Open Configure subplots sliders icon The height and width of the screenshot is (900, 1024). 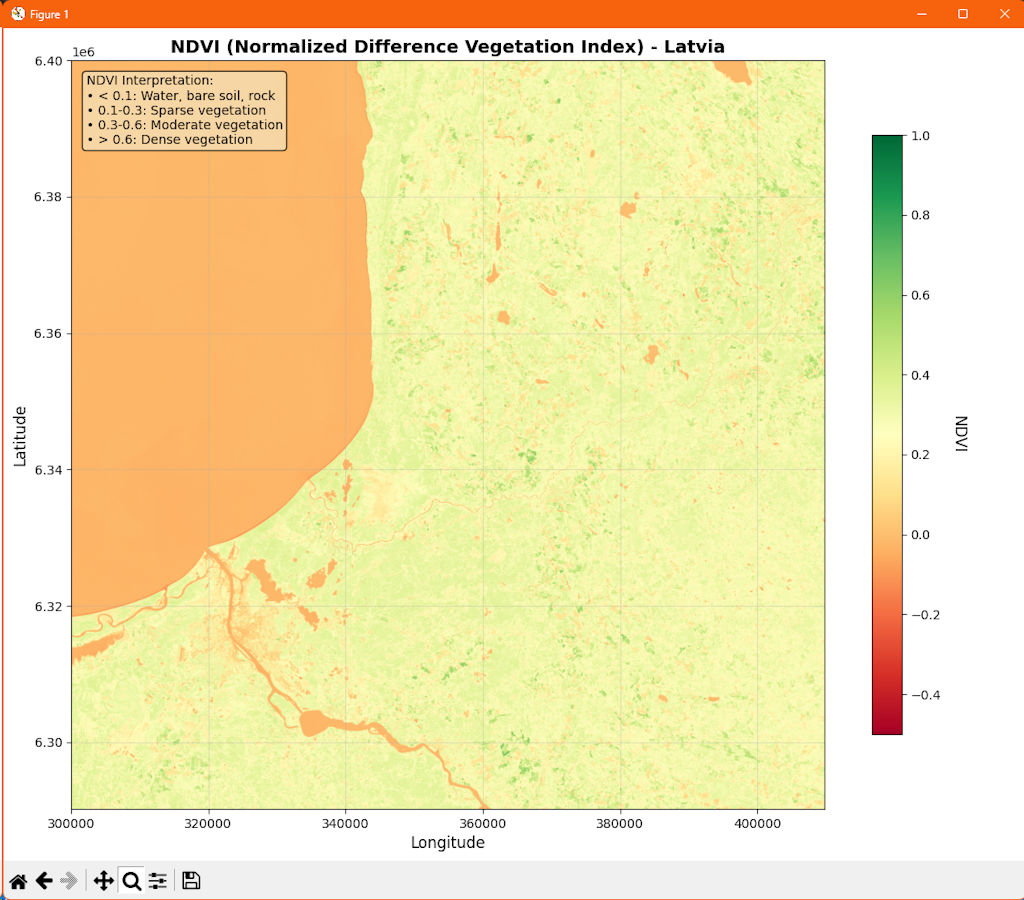pyautogui.click(x=158, y=881)
